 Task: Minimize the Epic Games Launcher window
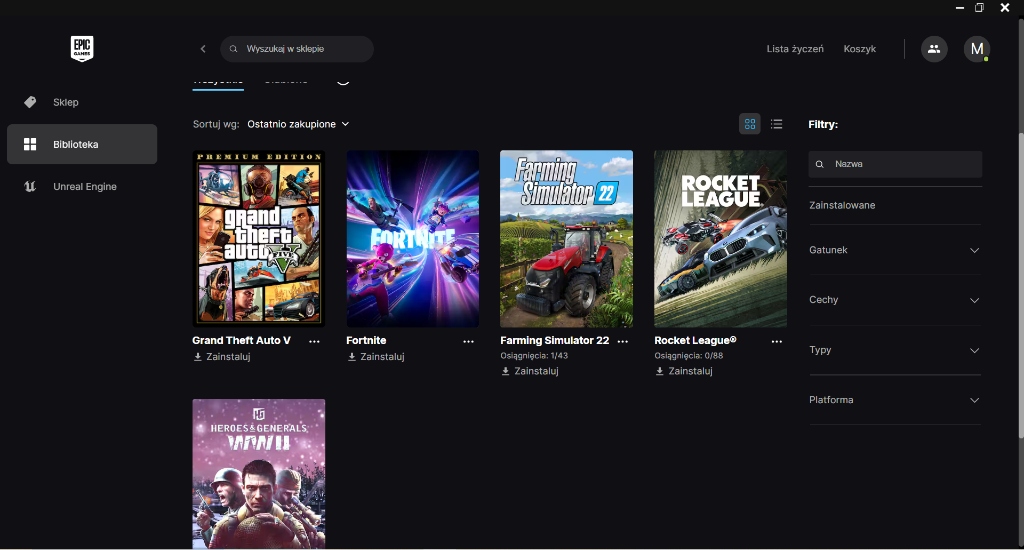pyautogui.click(x=959, y=8)
